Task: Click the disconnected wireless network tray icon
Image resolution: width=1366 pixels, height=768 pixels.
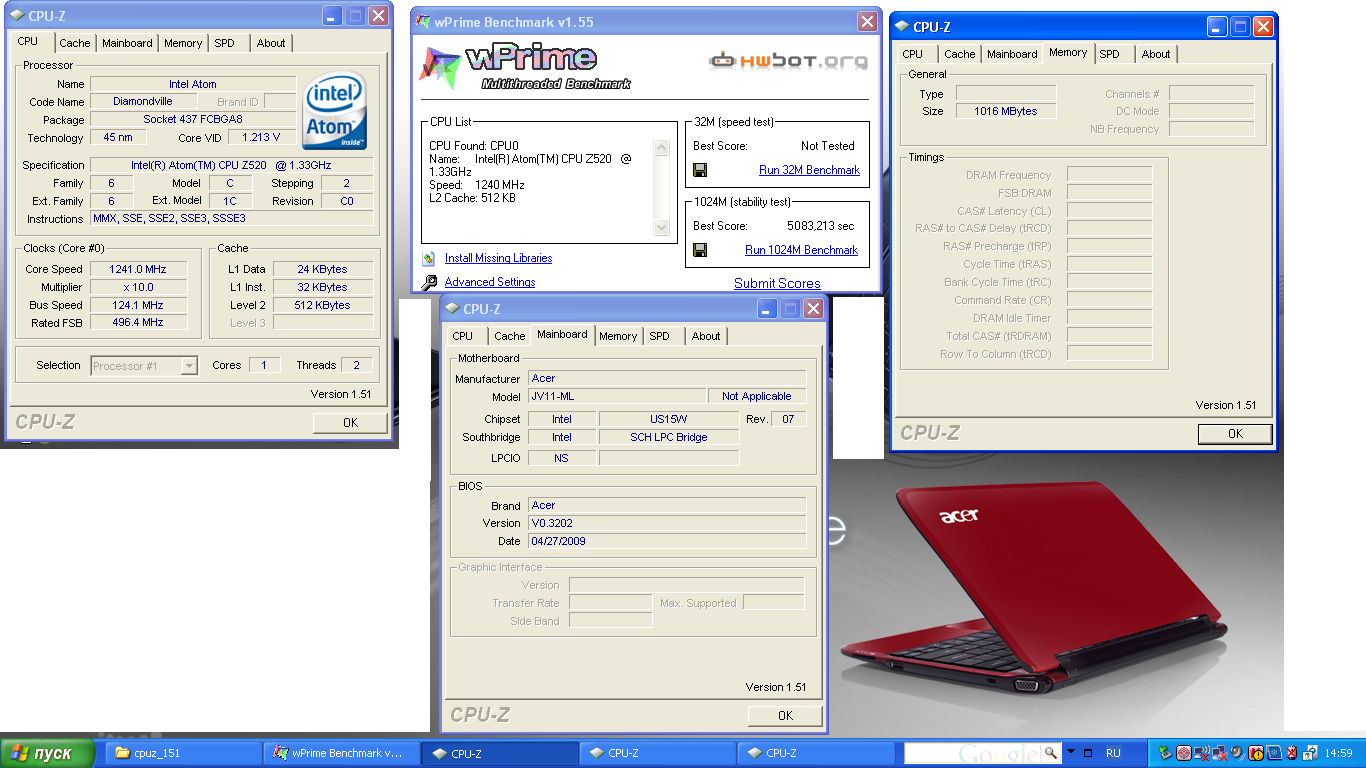Action: [x=1202, y=753]
